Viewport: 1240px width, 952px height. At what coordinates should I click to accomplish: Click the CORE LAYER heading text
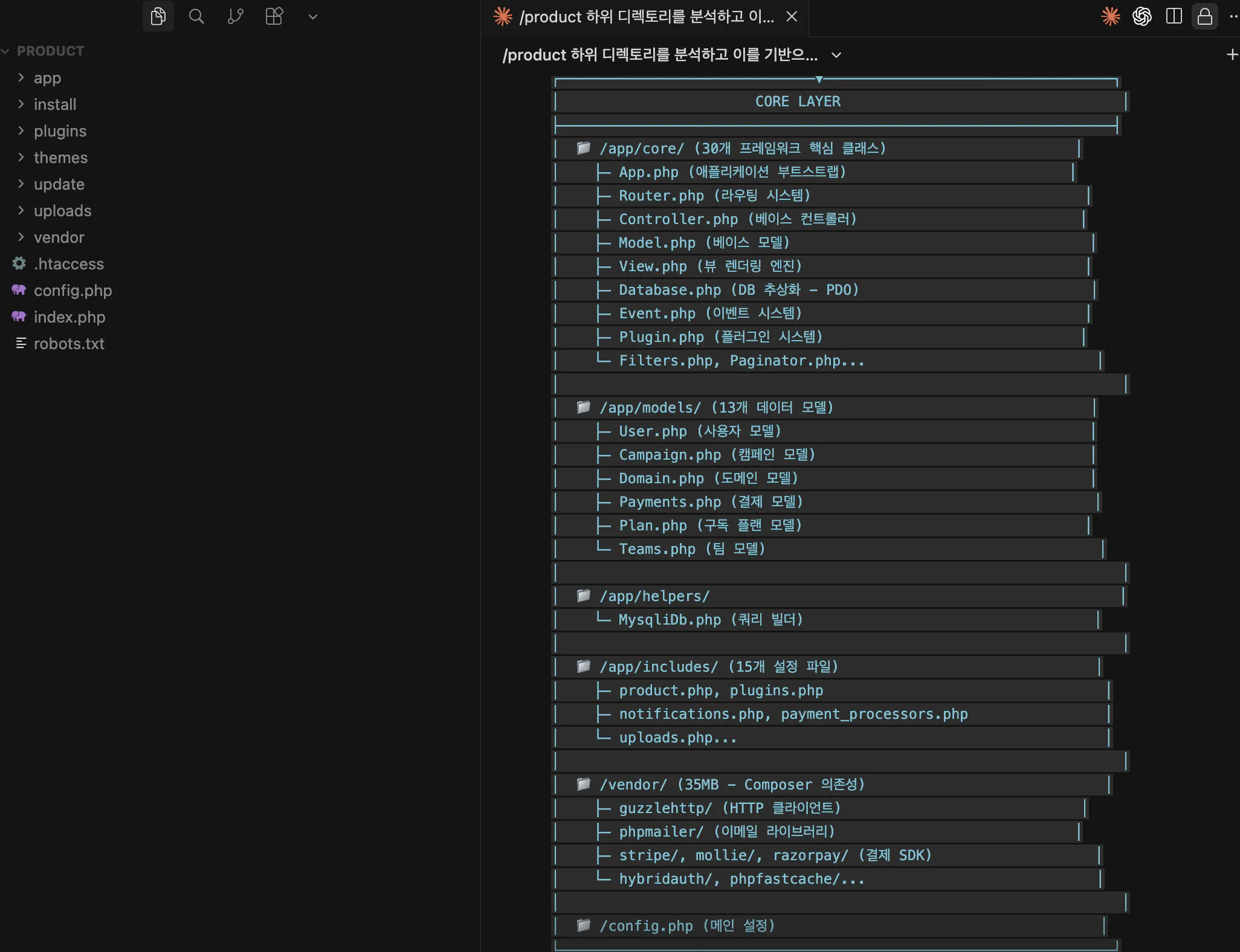pyautogui.click(x=798, y=101)
